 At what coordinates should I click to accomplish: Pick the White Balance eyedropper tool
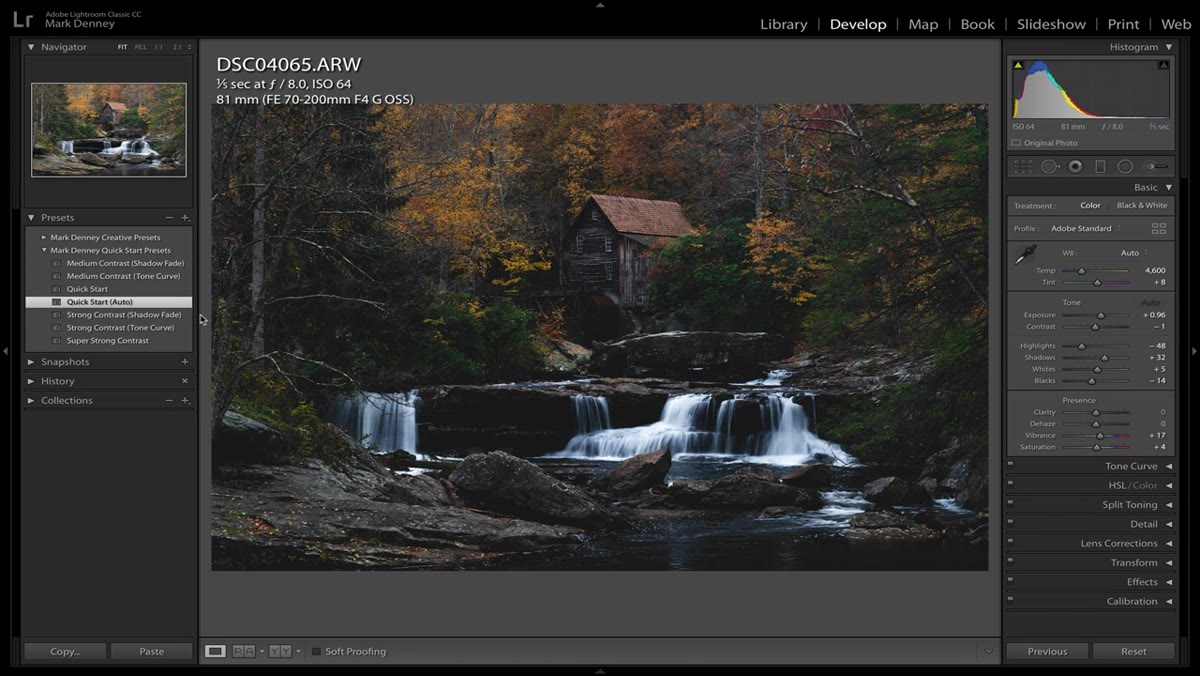click(1025, 256)
